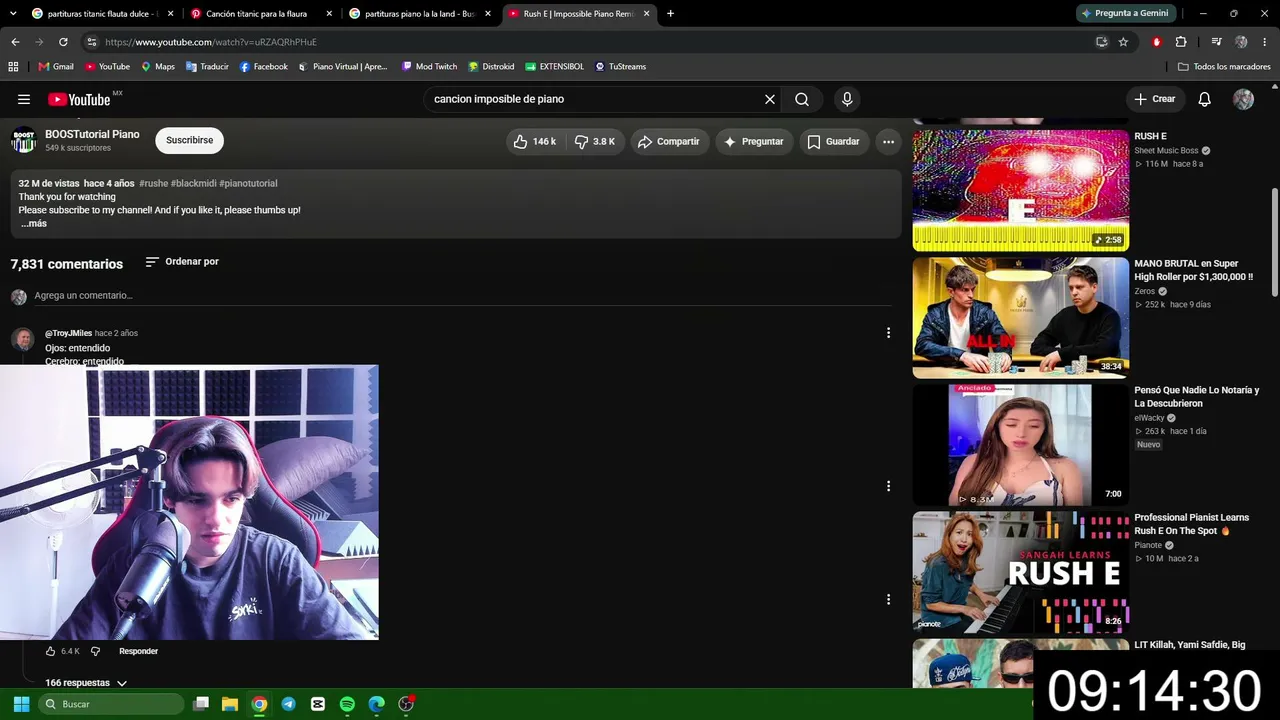Screen dimensions: 1280x720
Task: Open the media controls music icon
Action: [x=1216, y=42]
